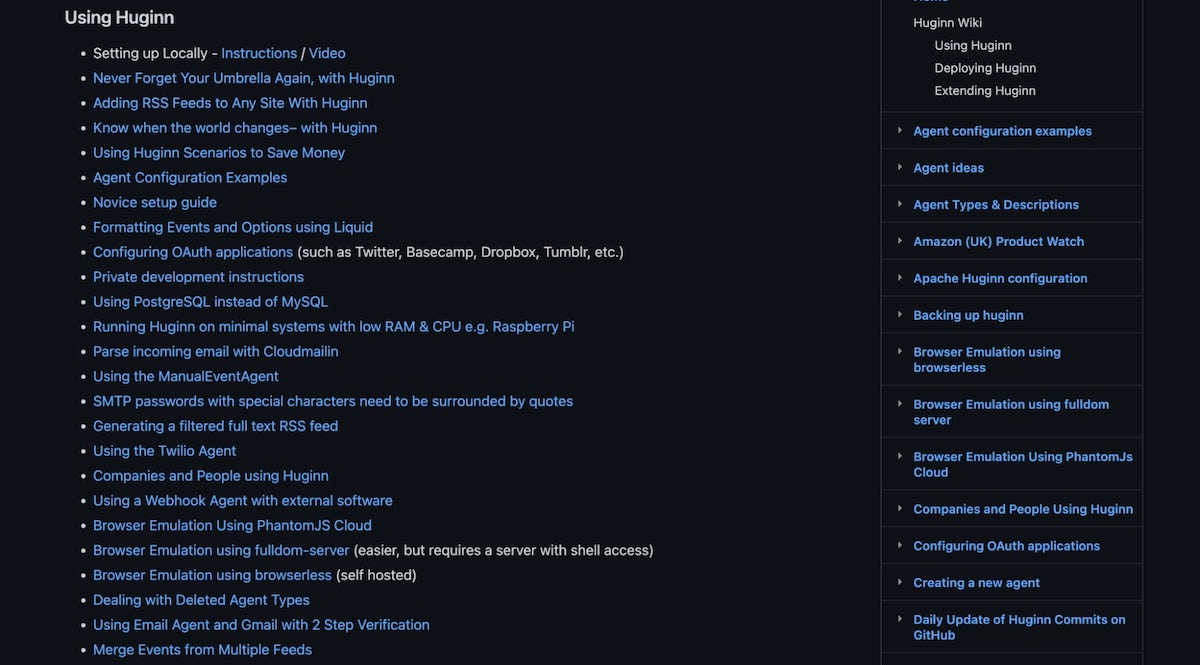The image size is (1200, 665).
Task: Jump to Using Huginn sidebar entry
Action: (973, 45)
